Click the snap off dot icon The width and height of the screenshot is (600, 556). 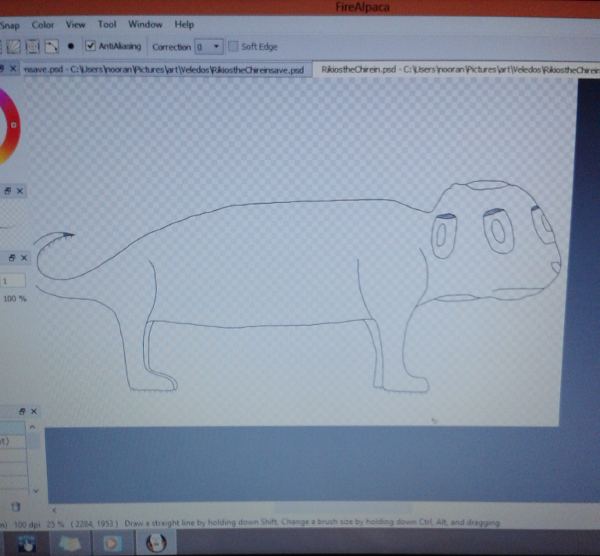70,46
